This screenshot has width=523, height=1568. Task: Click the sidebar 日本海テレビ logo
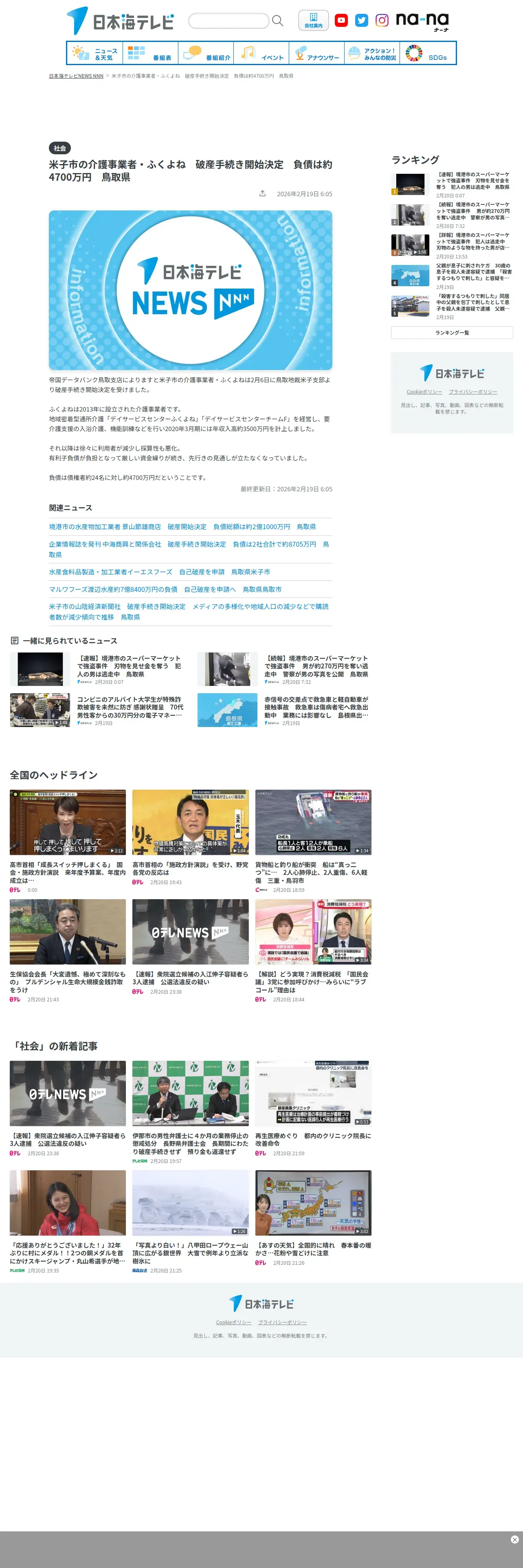(452, 373)
